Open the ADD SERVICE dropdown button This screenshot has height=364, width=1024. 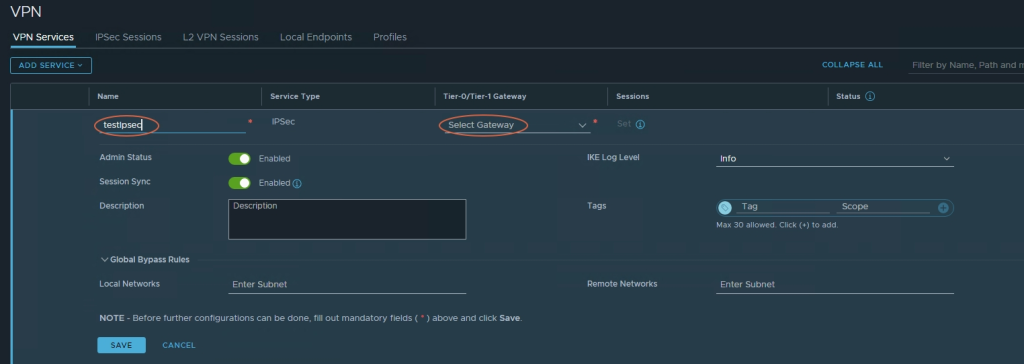pos(51,65)
